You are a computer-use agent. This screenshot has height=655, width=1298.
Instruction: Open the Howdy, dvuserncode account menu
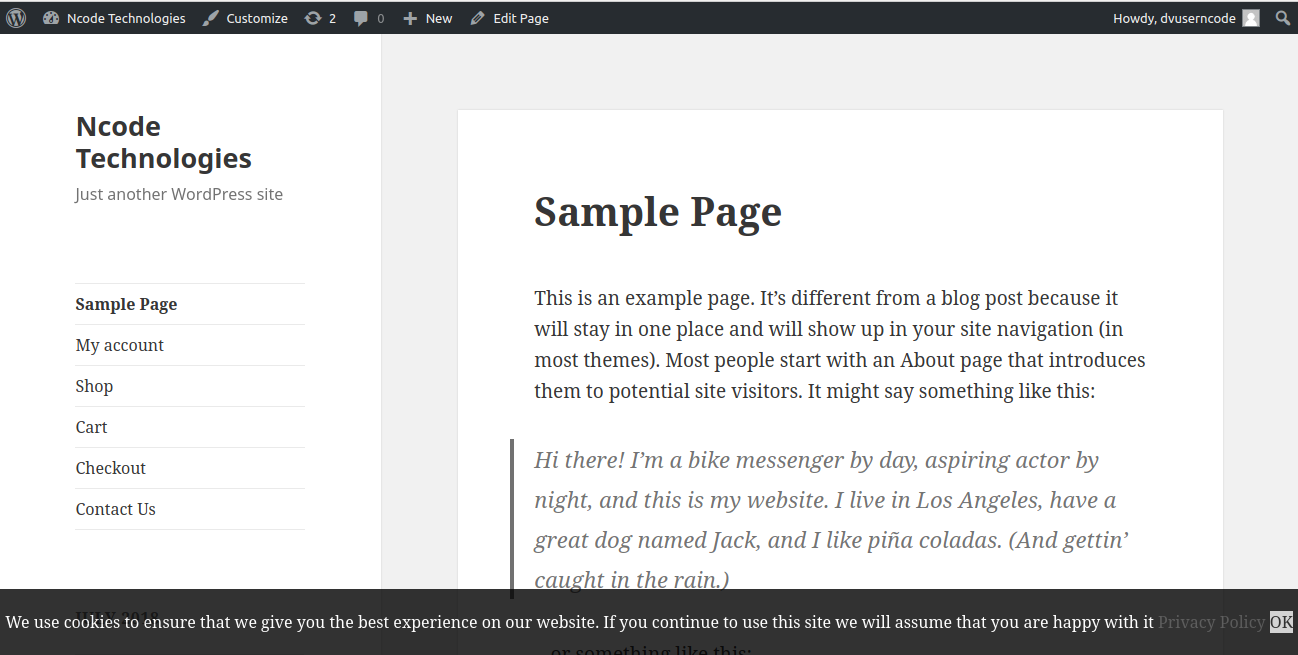coord(1174,18)
